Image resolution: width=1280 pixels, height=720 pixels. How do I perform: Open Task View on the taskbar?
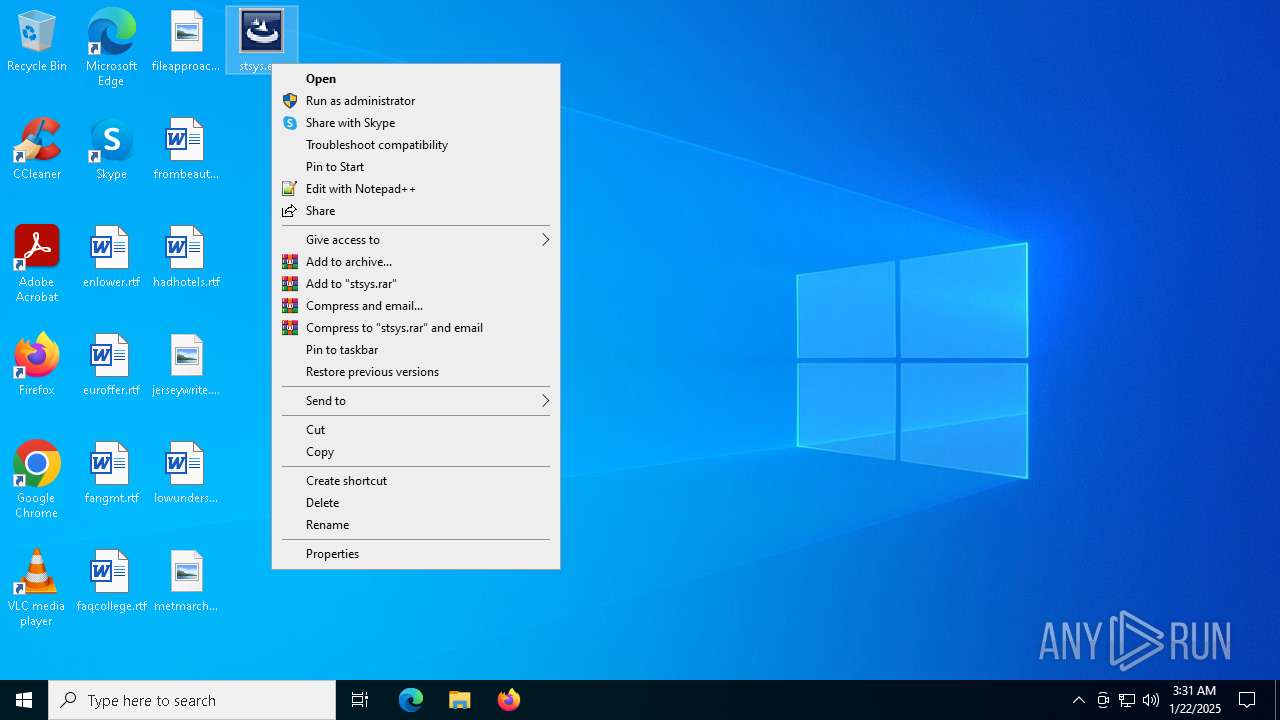(360, 700)
